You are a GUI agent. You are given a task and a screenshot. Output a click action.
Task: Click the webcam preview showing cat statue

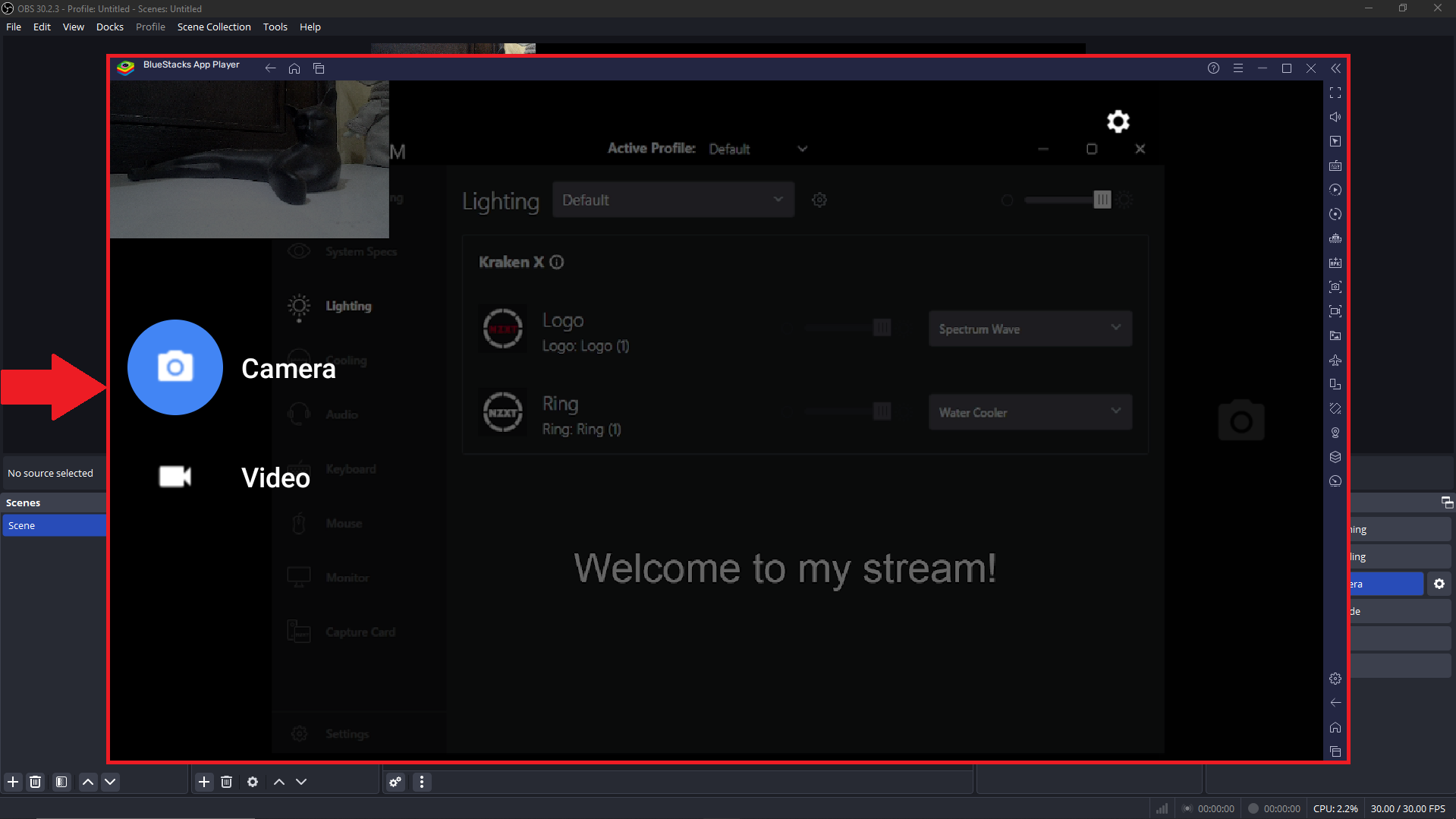coord(250,159)
